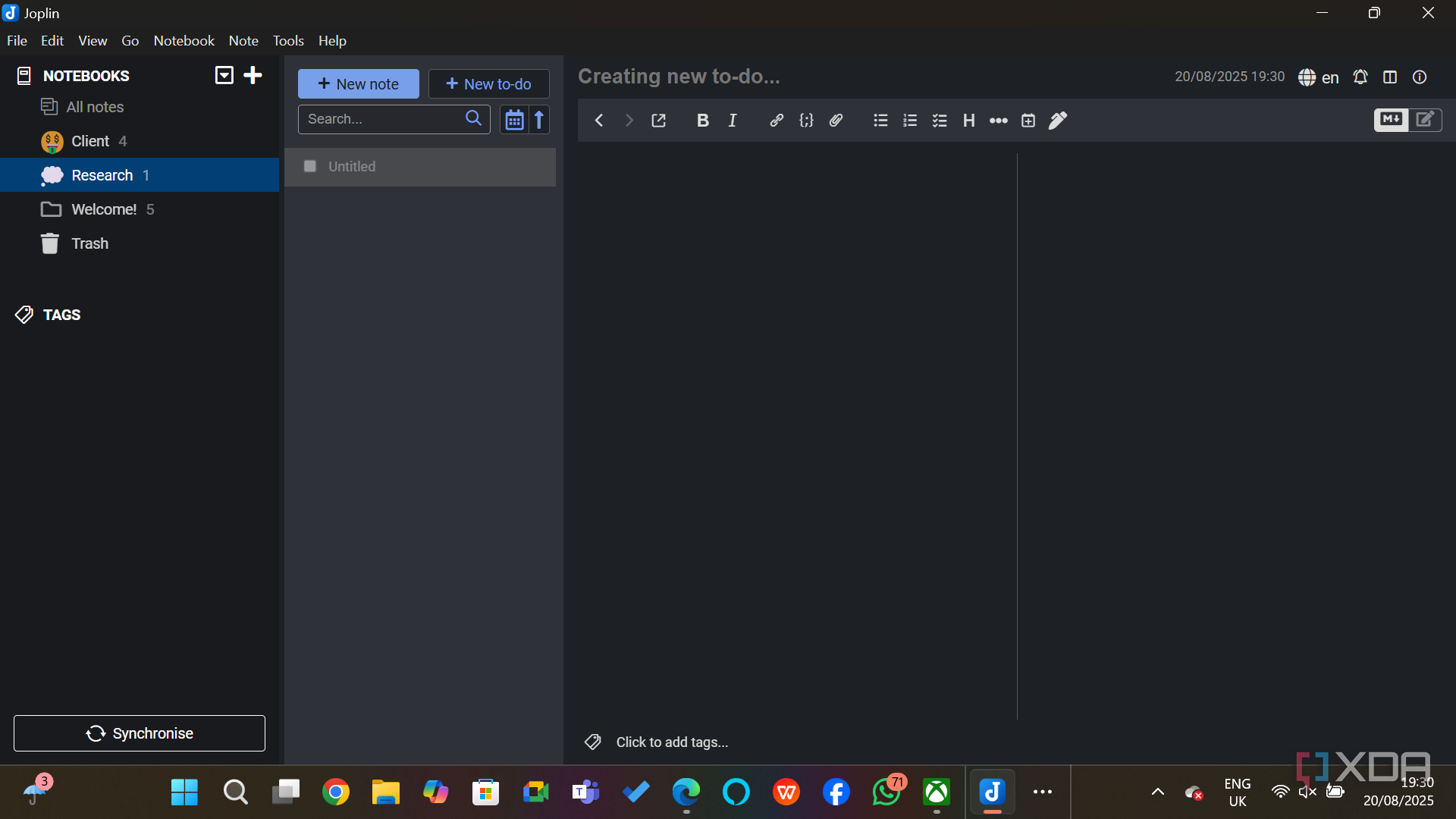
Task: Switch to the Markdown editor toggle
Action: 1391,119
